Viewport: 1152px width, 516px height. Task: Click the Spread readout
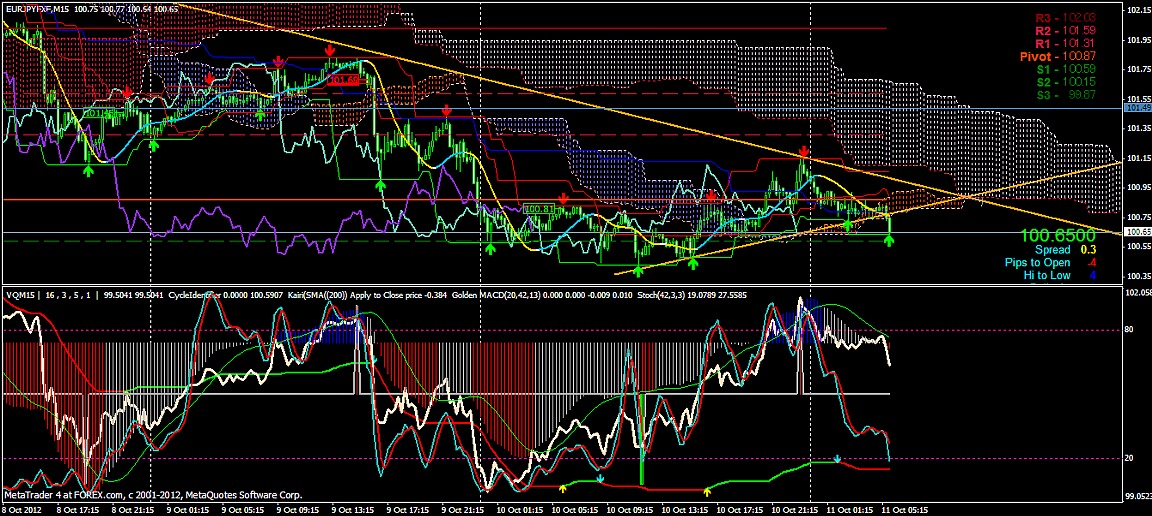tap(1064, 249)
